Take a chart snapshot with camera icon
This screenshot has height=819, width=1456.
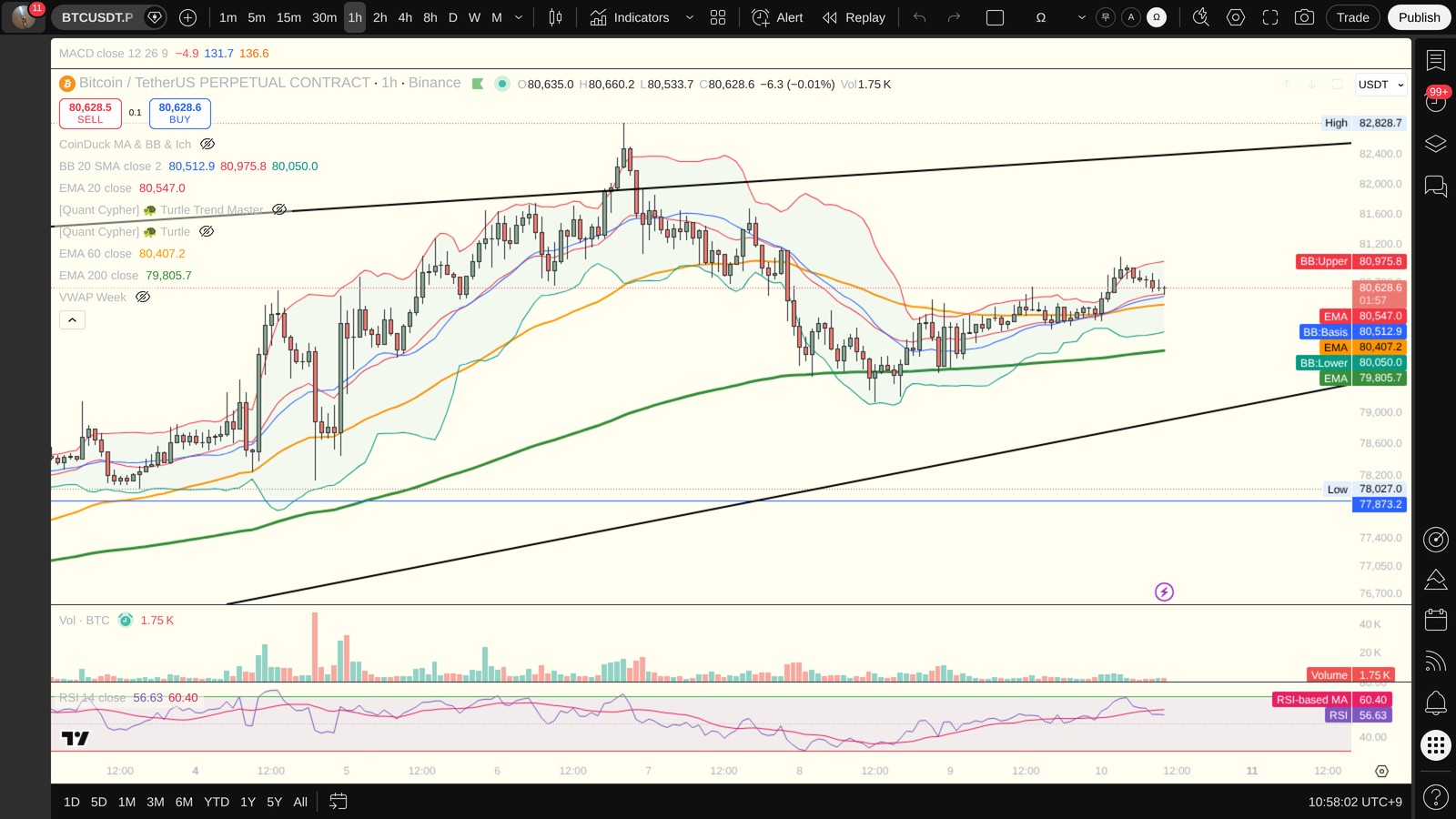coord(1304,17)
